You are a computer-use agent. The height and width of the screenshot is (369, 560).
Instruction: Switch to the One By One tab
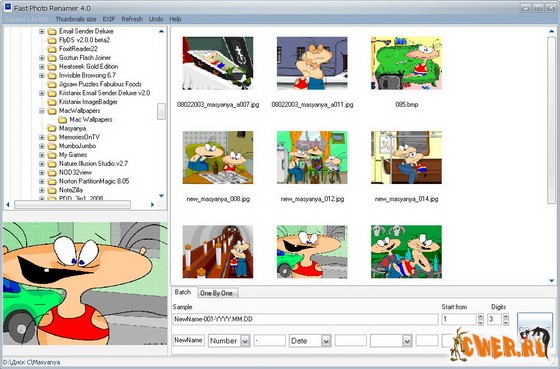click(x=216, y=293)
